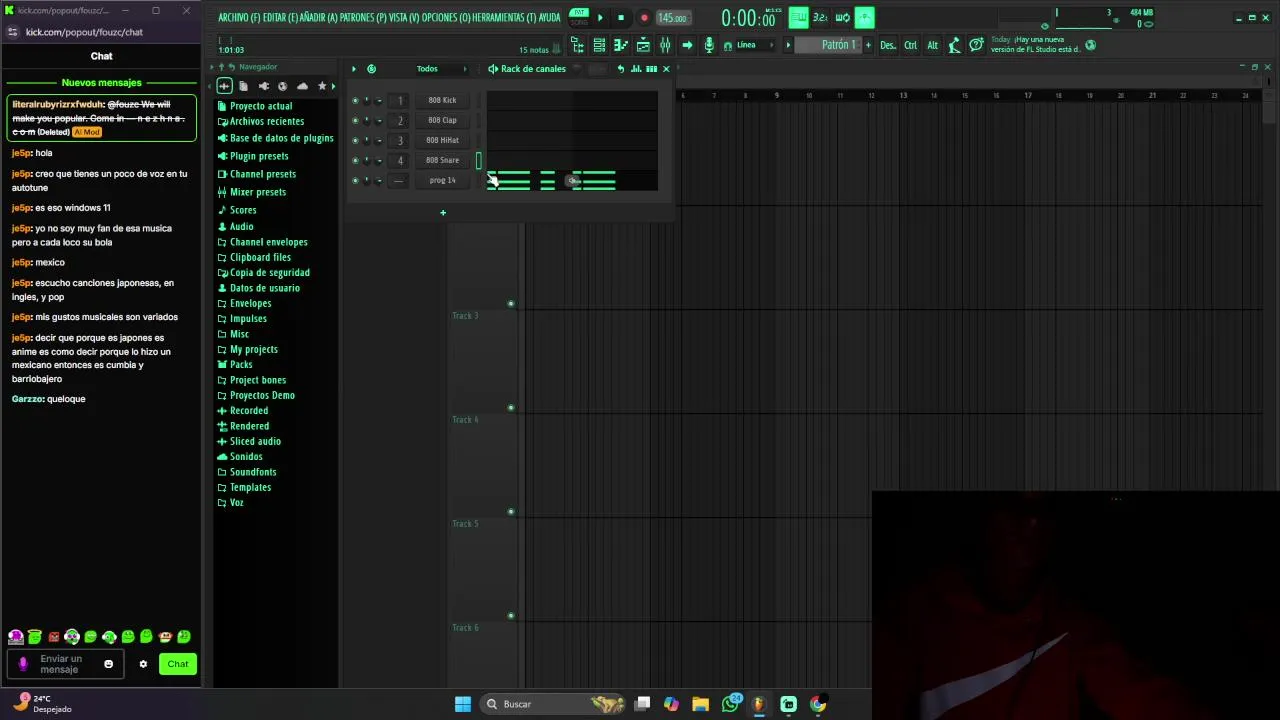Image resolution: width=1280 pixels, height=720 pixels.
Task: Open OPCIONES (O) menu
Action: (x=446, y=18)
